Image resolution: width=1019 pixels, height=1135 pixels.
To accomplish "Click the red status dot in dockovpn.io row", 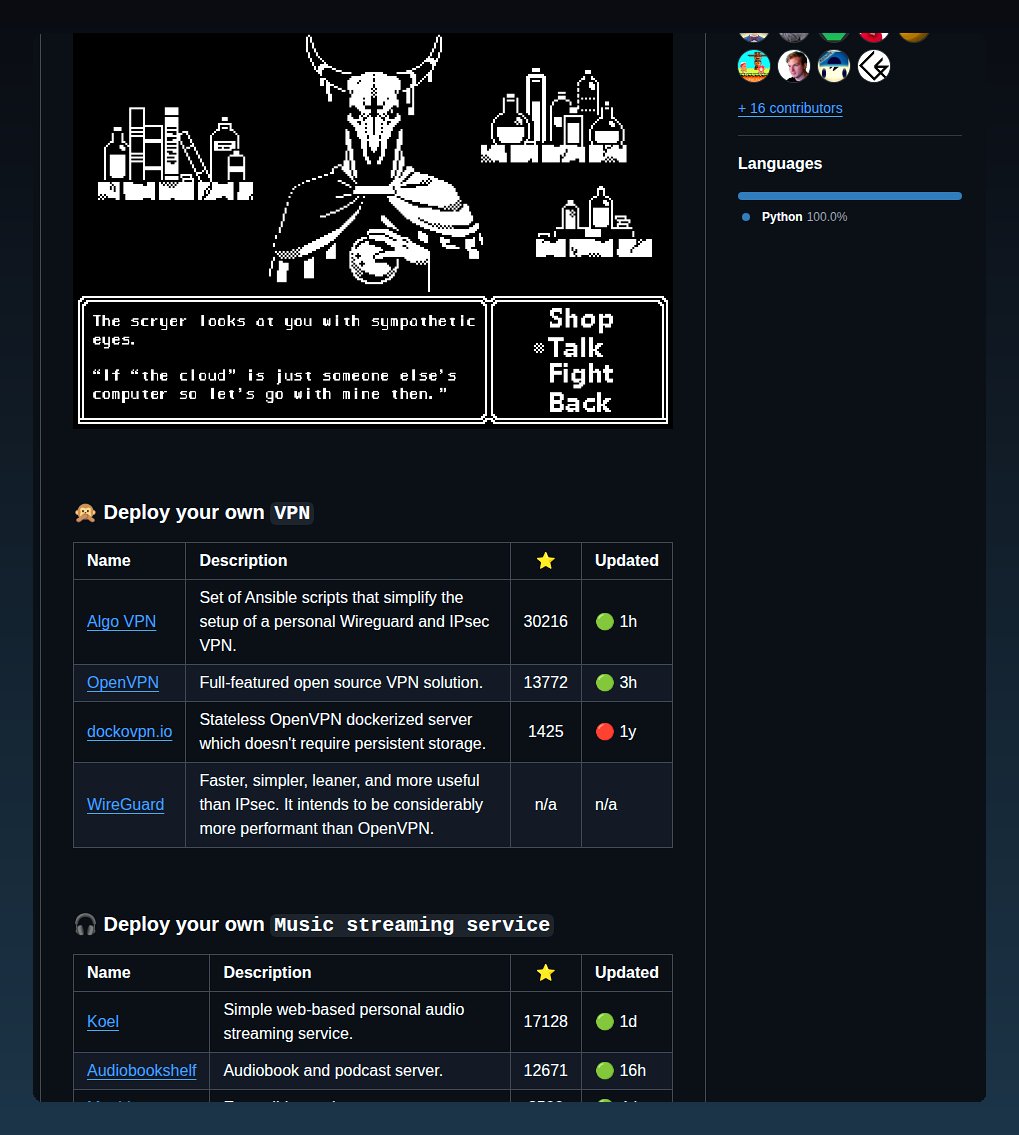I will point(605,732).
